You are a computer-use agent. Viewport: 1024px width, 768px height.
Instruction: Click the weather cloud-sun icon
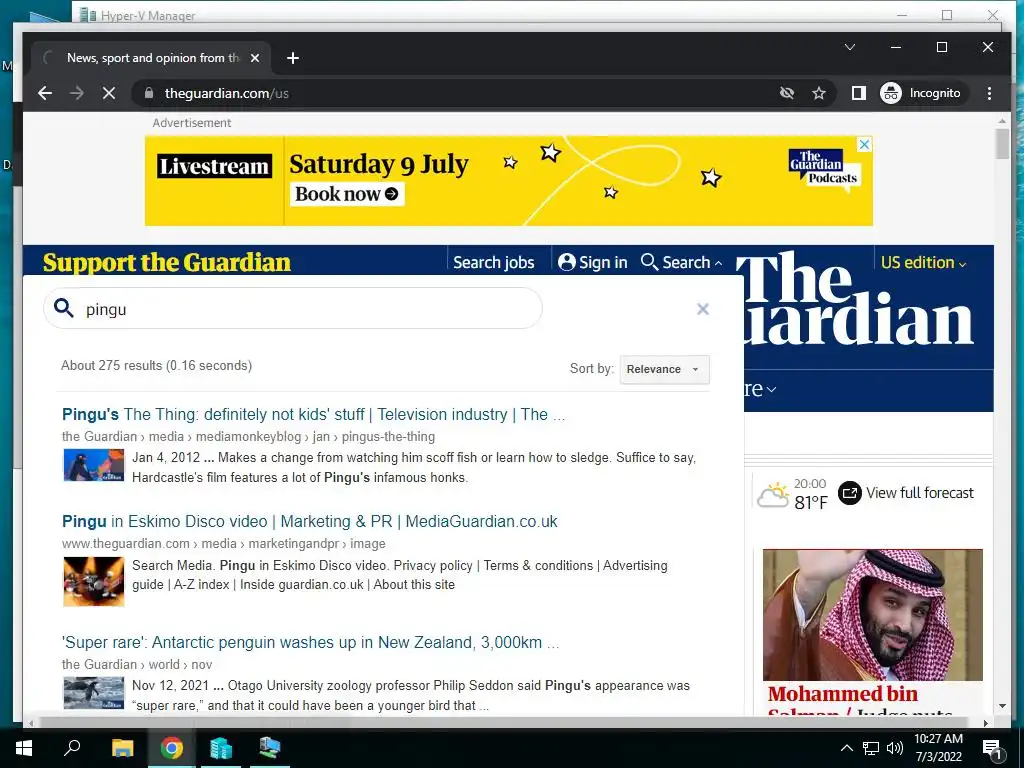[x=773, y=496]
